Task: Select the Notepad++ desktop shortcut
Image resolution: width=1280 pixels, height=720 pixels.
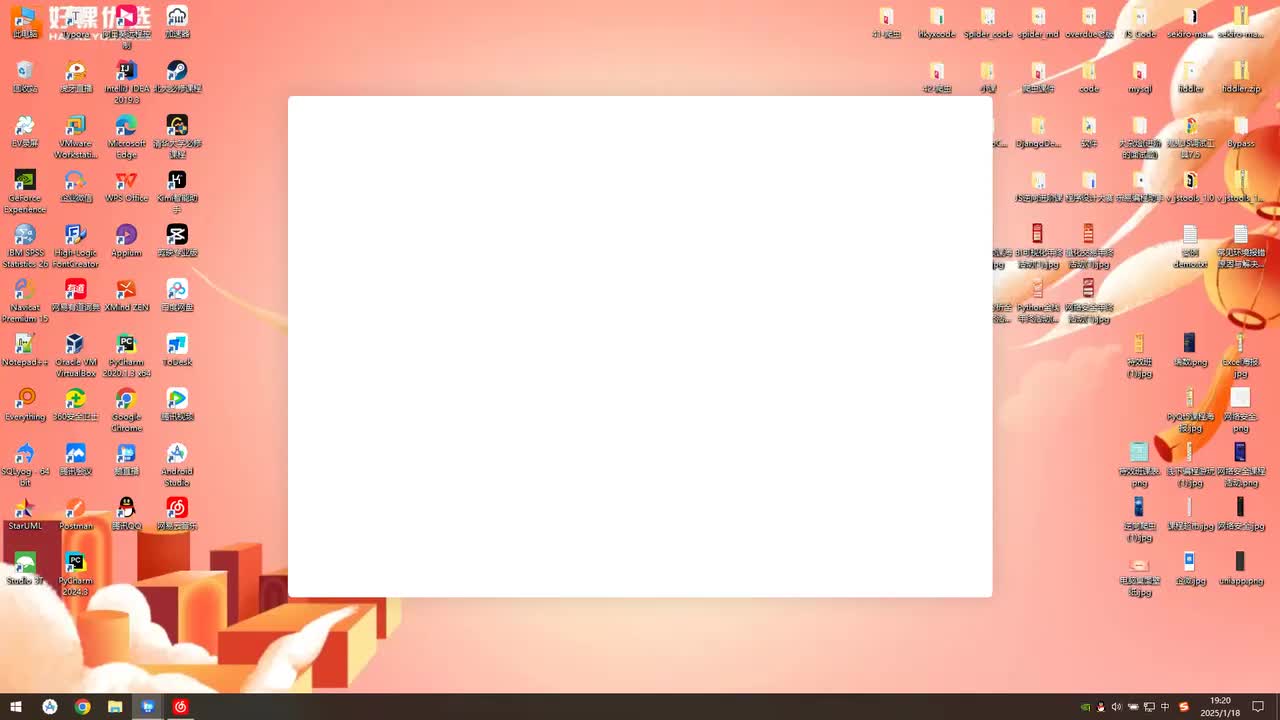Action: (x=25, y=350)
